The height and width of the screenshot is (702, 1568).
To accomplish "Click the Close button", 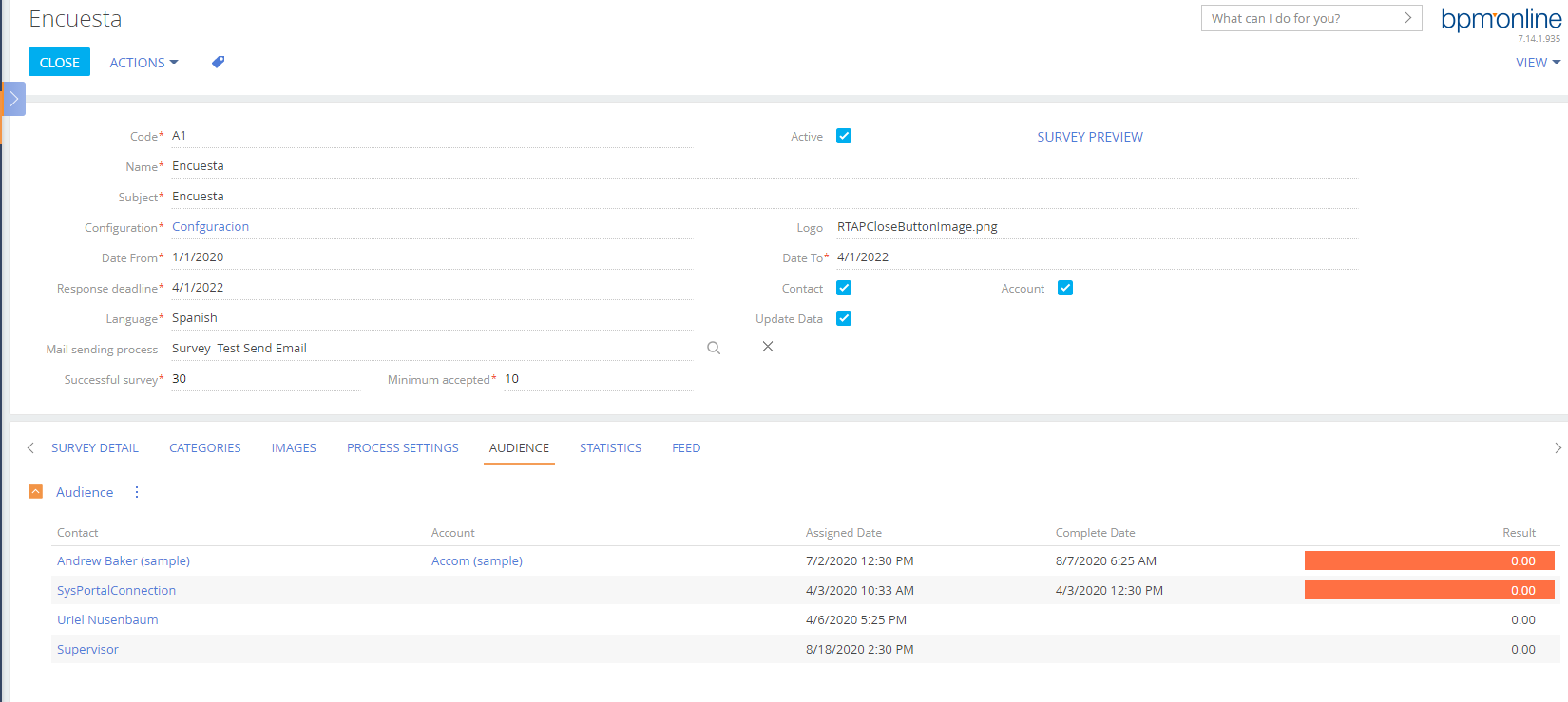I will tap(59, 63).
